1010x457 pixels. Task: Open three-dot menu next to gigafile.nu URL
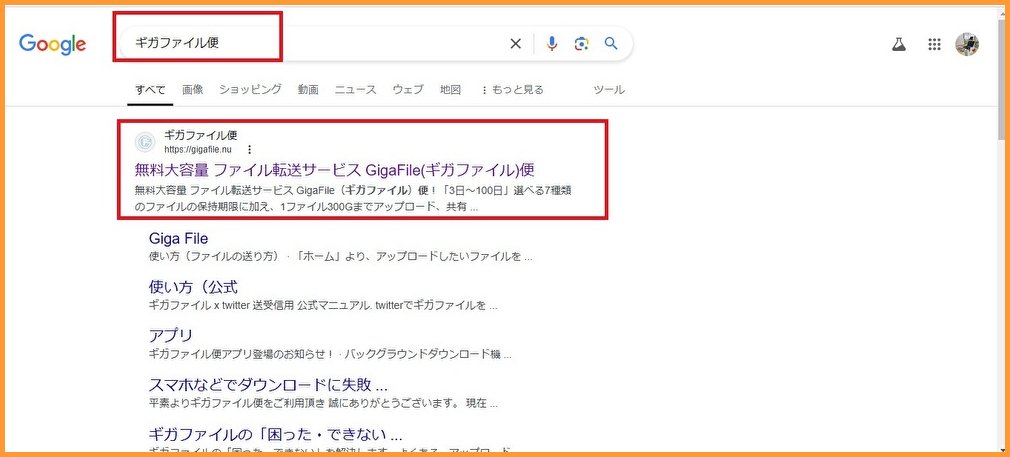pos(249,150)
